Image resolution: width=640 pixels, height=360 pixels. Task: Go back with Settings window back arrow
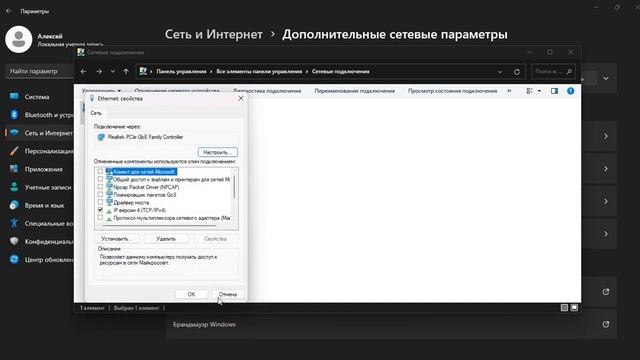tap(9, 11)
